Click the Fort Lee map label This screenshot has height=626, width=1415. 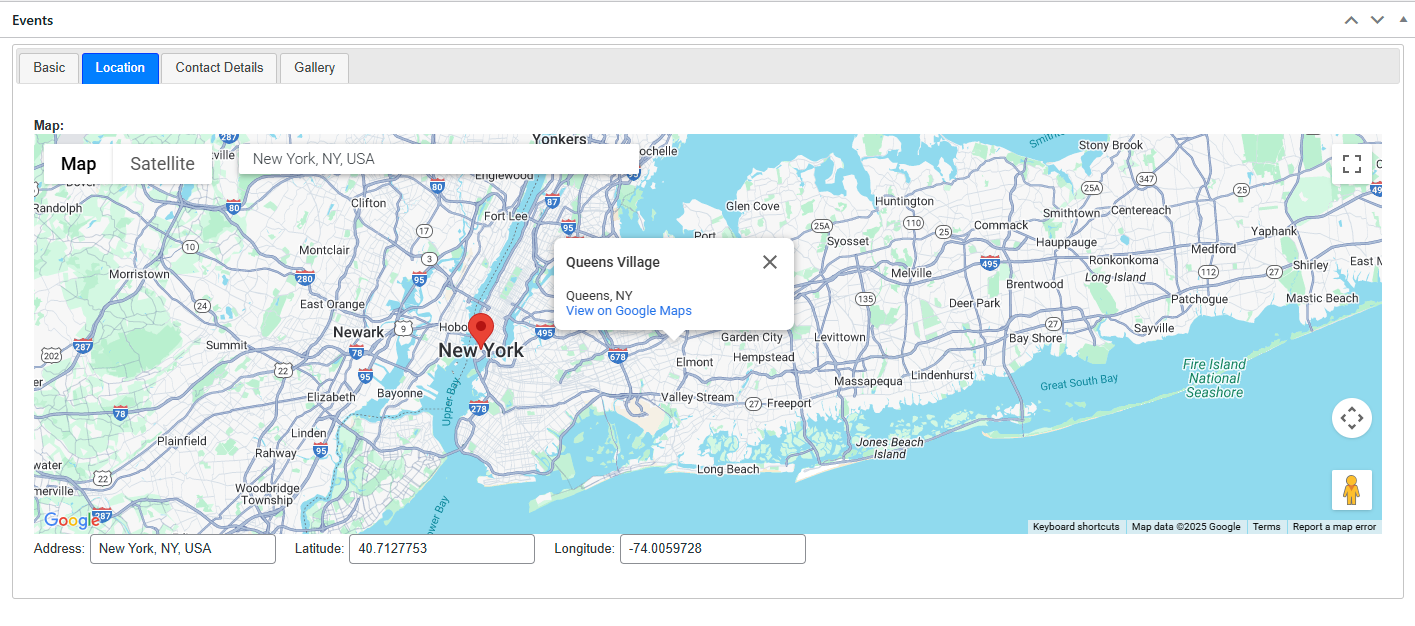click(x=505, y=216)
